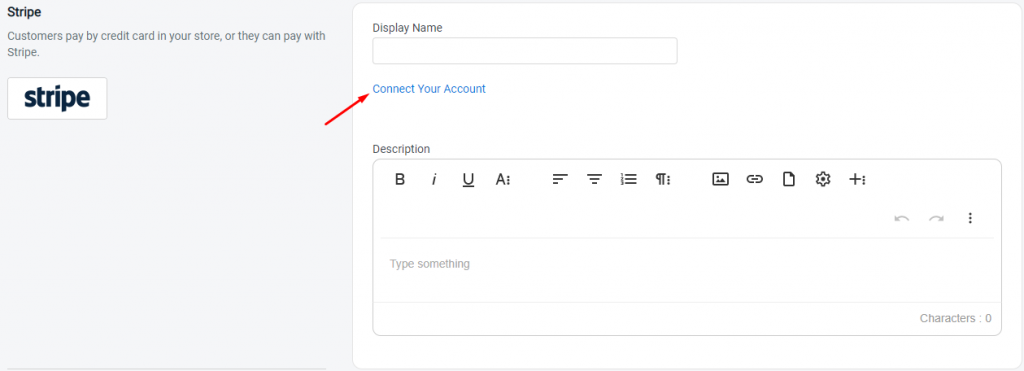Image resolution: width=1024 pixels, height=371 pixels.
Task: Focus the Display Name input field
Action: [x=524, y=51]
